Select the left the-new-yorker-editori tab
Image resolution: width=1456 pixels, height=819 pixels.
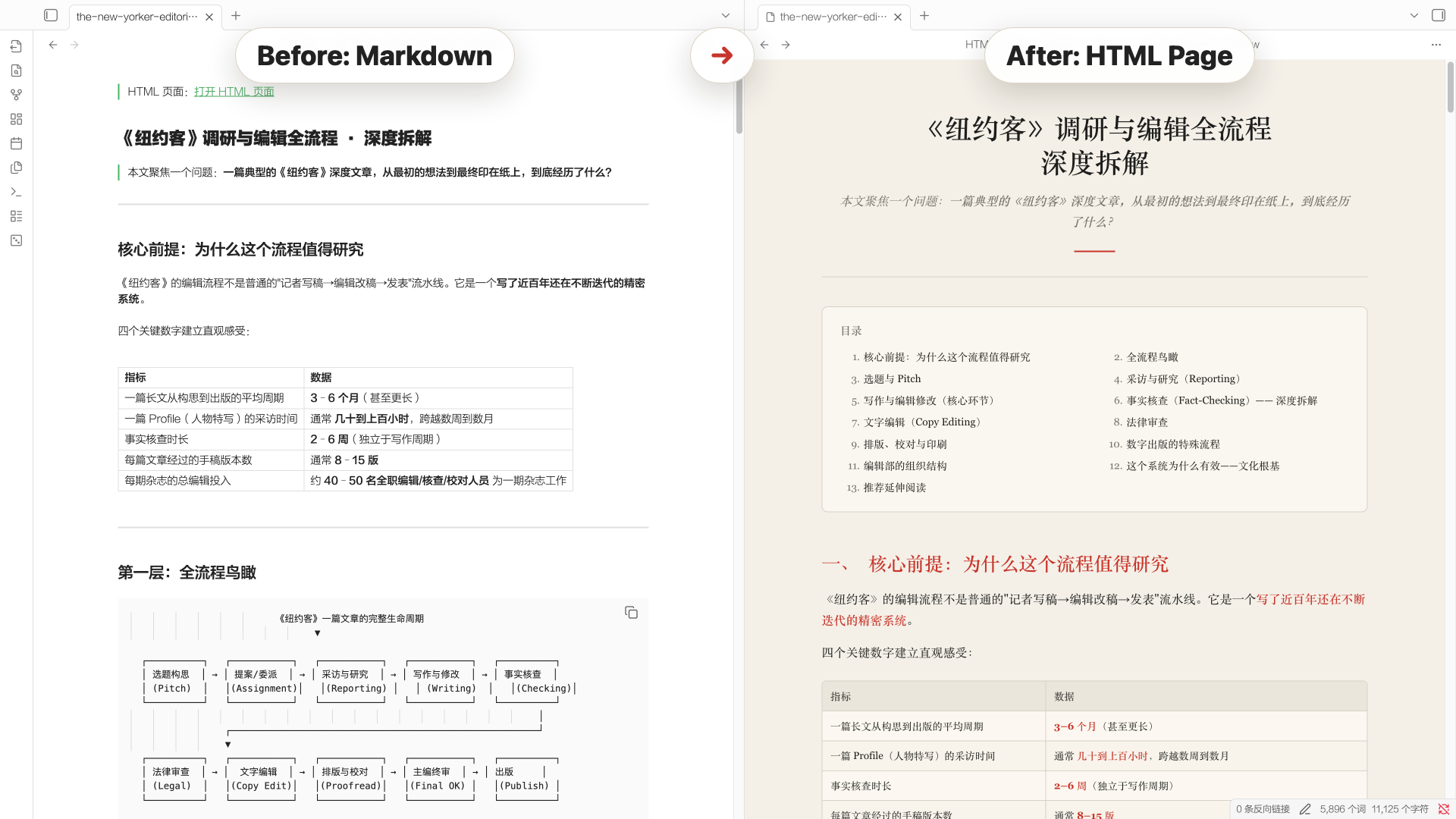[x=146, y=17]
